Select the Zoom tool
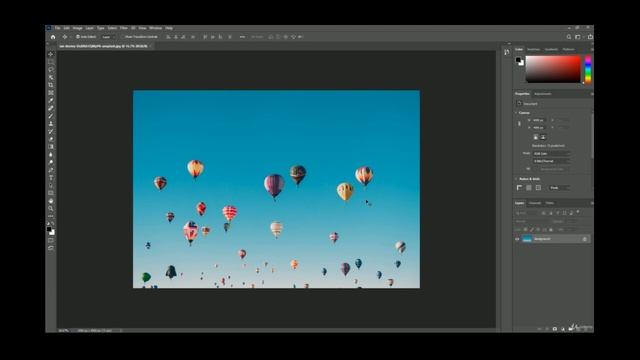 (51, 209)
